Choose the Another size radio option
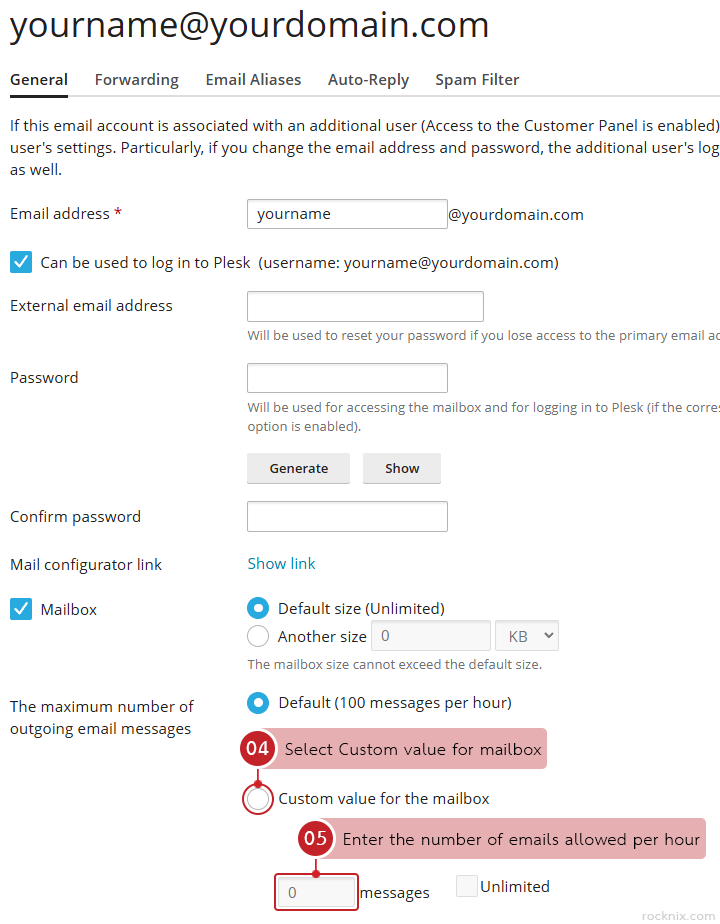 click(258, 636)
